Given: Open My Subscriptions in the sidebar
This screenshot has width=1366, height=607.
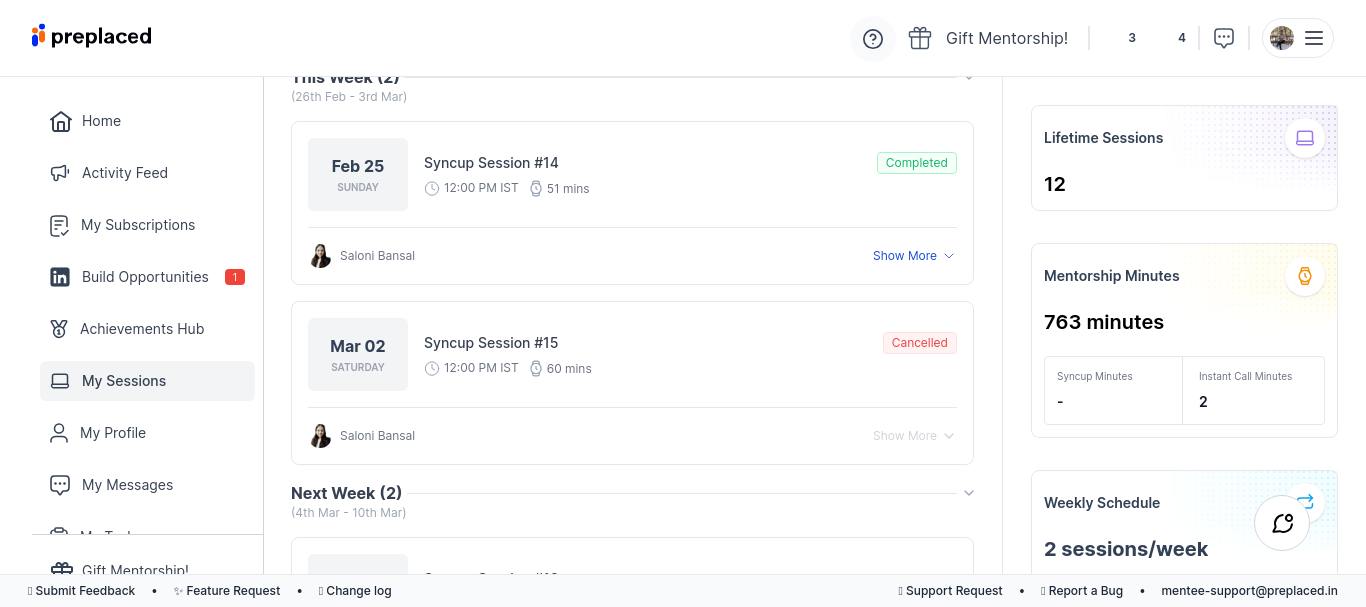Looking at the screenshot, I should tap(138, 225).
